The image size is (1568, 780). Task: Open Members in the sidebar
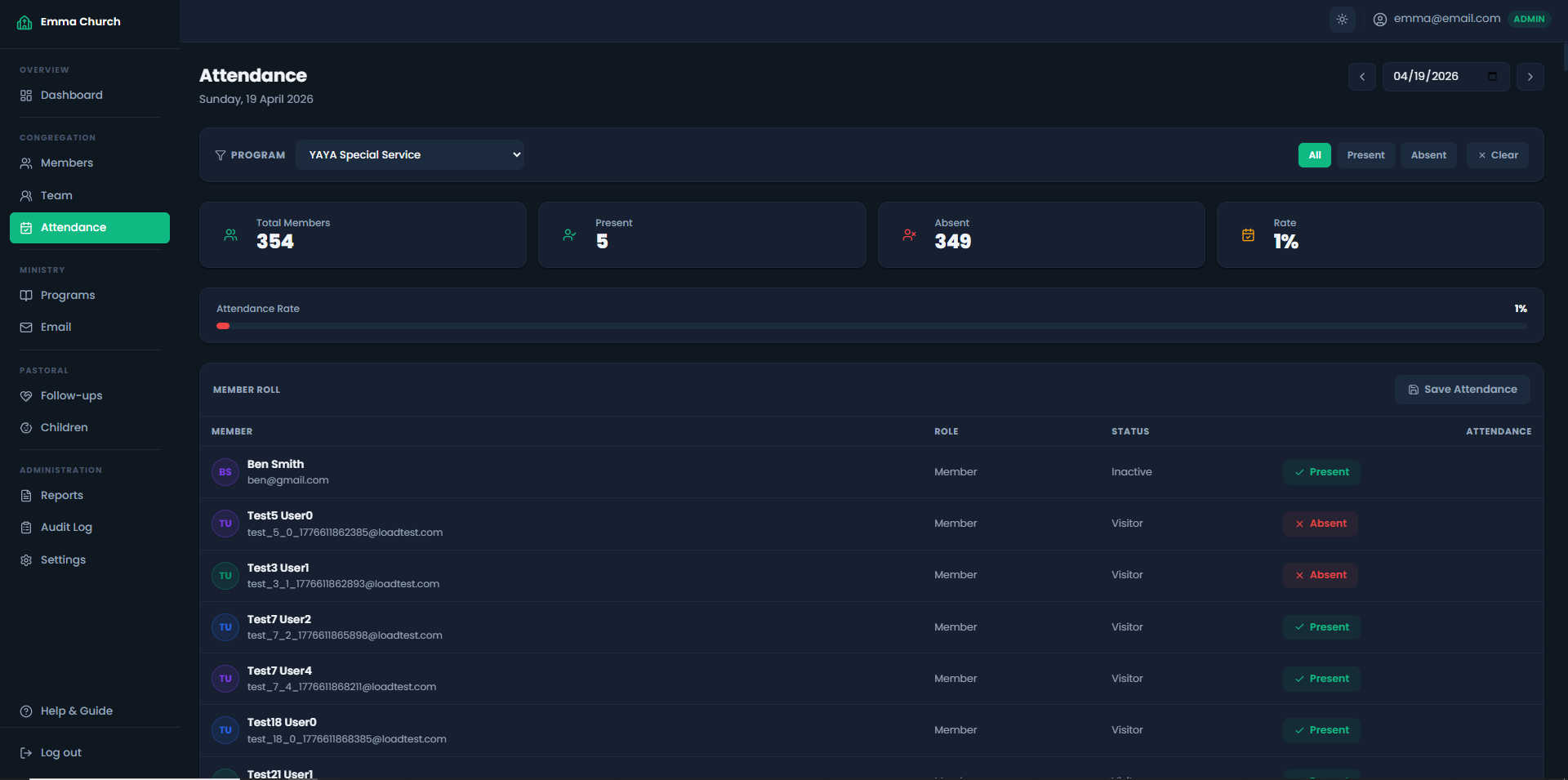(90, 163)
